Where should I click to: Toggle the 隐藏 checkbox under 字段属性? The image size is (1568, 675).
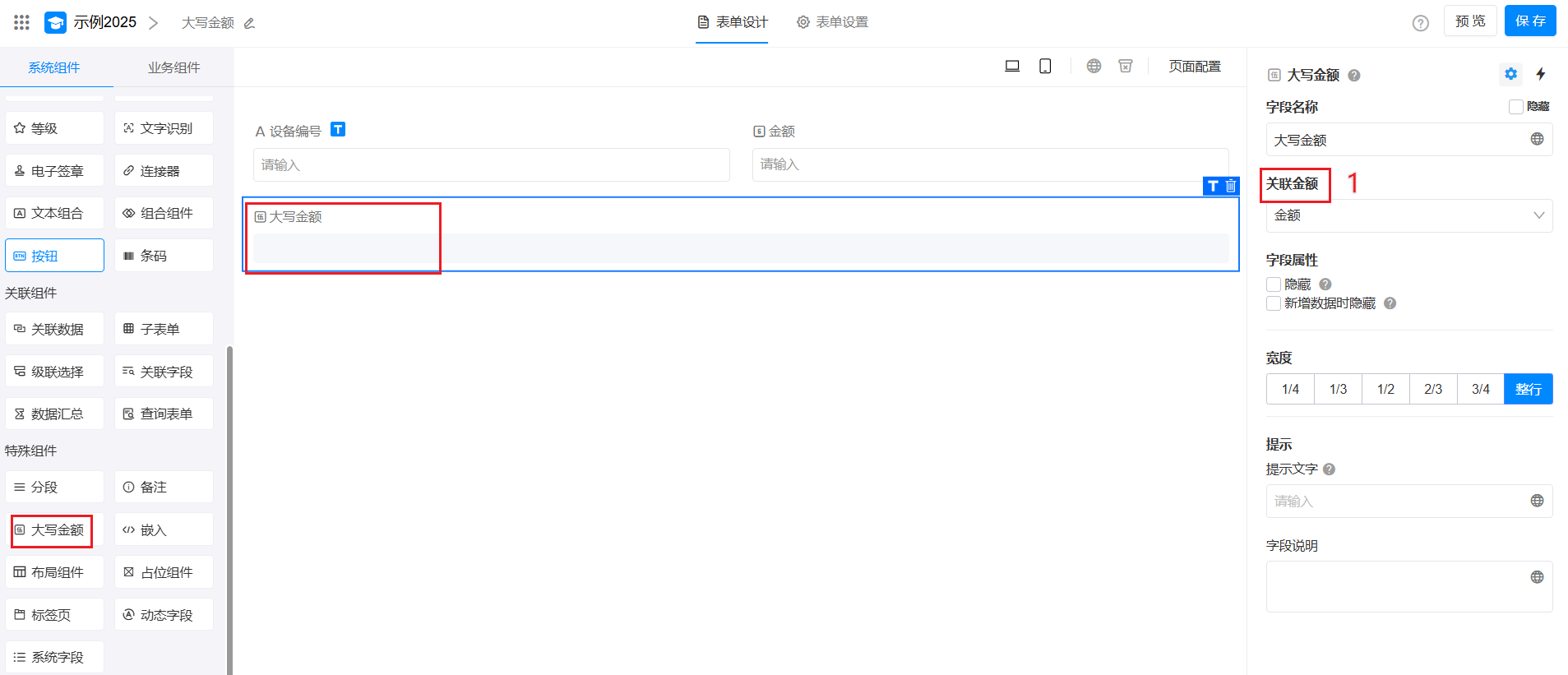(x=1274, y=284)
